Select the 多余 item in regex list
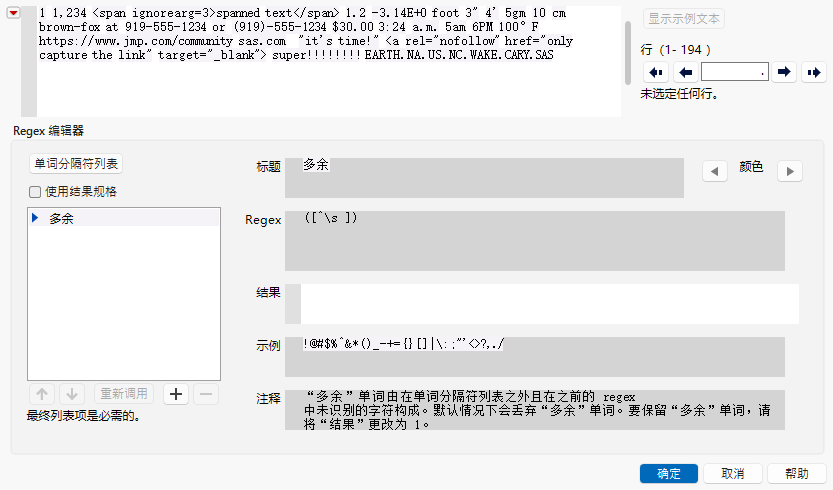The width and height of the screenshot is (833, 490). 124,218
